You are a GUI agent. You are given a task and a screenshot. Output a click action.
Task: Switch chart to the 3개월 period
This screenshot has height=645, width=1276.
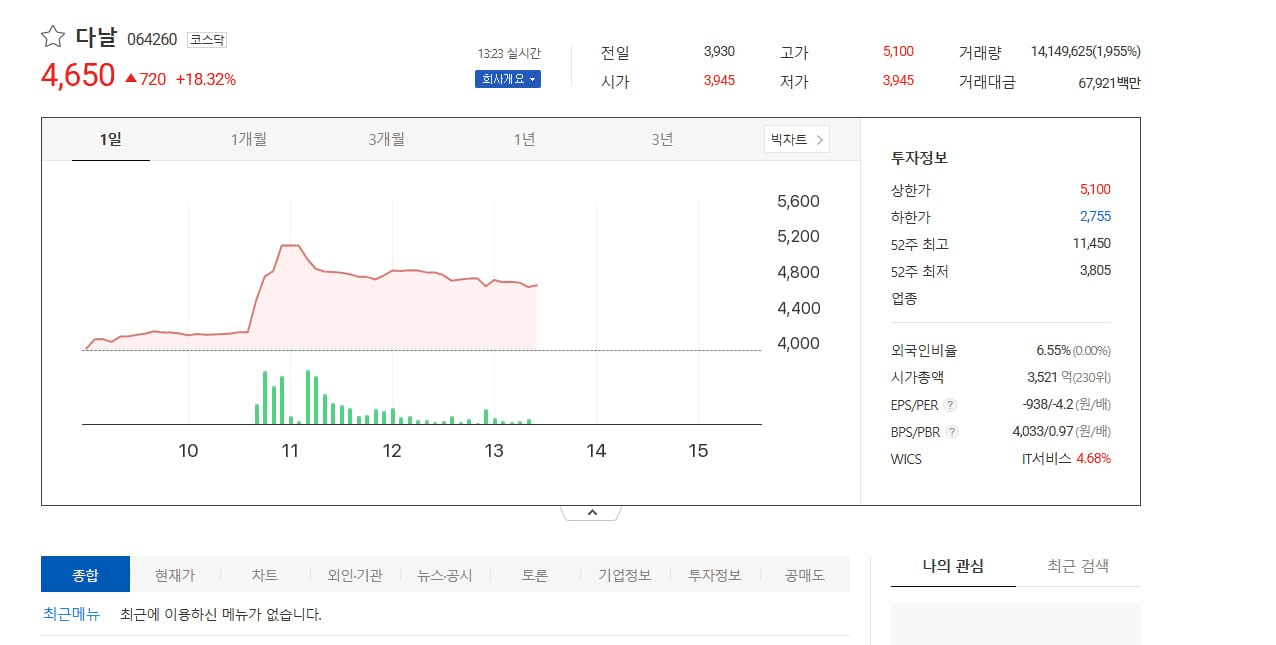pyautogui.click(x=386, y=140)
